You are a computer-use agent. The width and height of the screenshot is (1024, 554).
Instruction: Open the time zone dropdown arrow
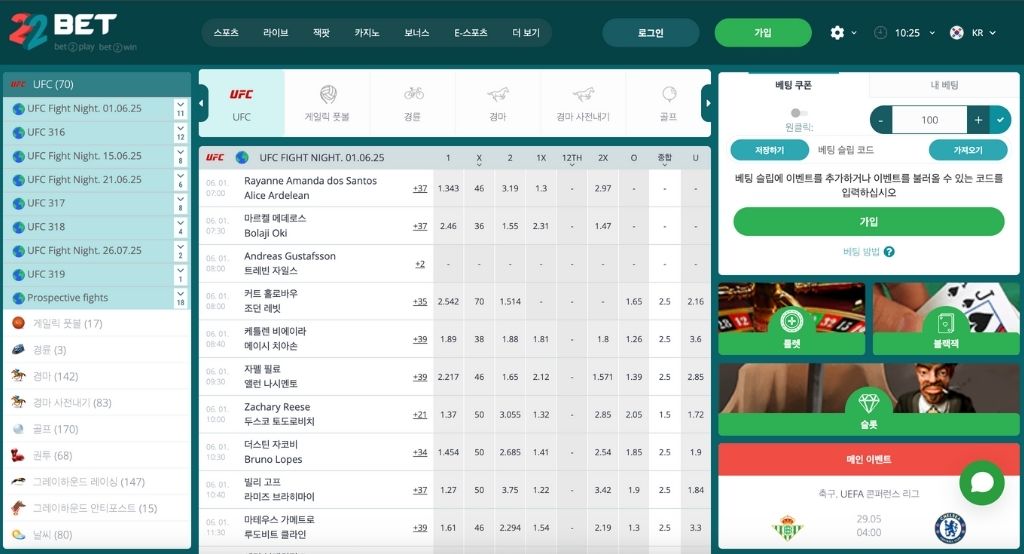[x=932, y=33]
